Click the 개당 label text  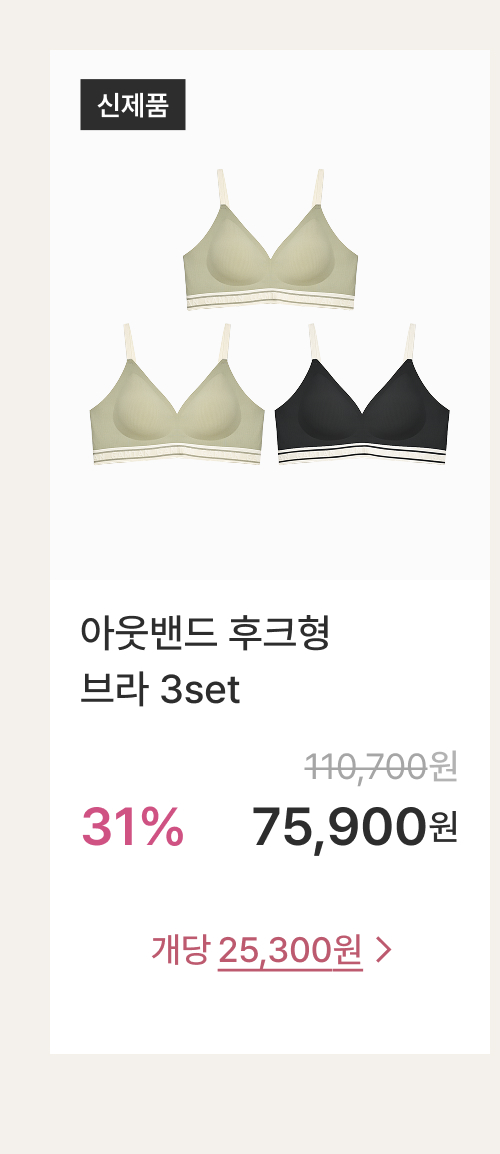[180, 950]
